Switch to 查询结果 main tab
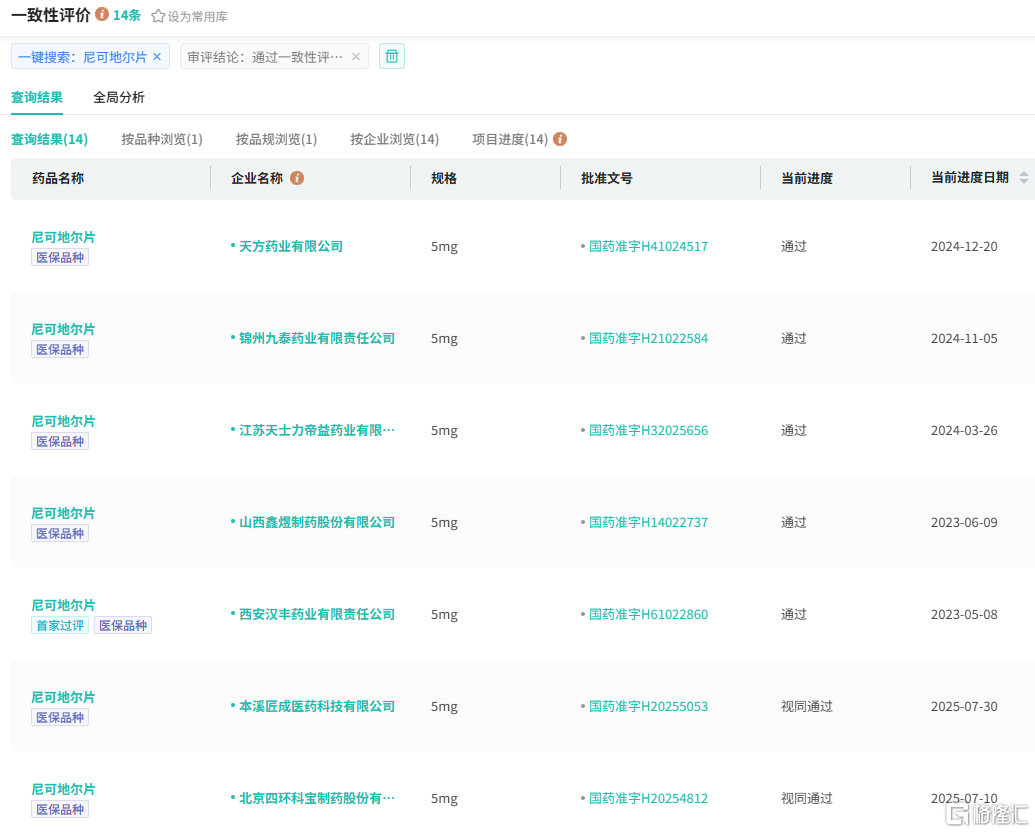This screenshot has height=833, width=1035. point(37,98)
